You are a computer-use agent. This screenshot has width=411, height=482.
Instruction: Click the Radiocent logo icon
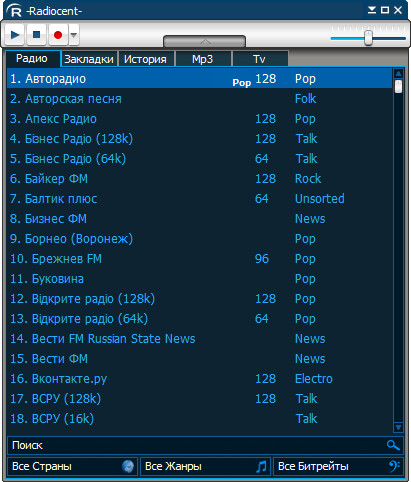(x=14, y=10)
